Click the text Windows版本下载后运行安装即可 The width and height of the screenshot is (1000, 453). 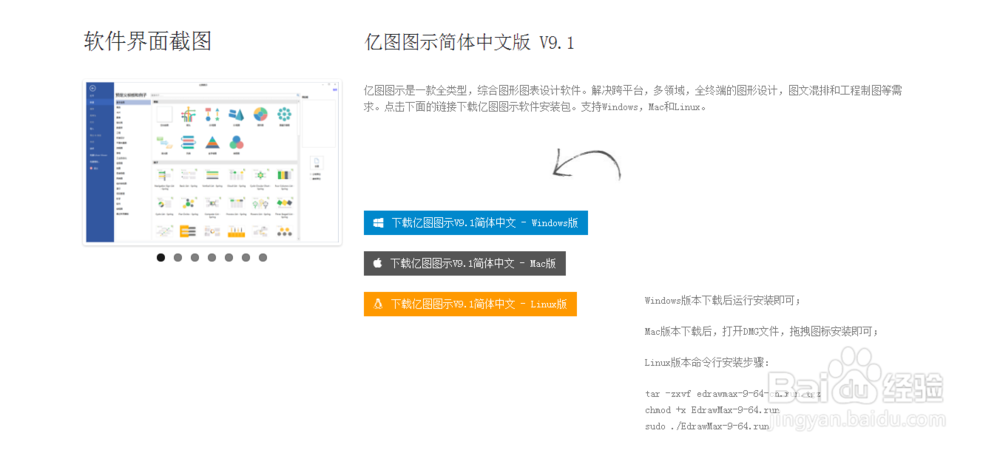pos(723,299)
